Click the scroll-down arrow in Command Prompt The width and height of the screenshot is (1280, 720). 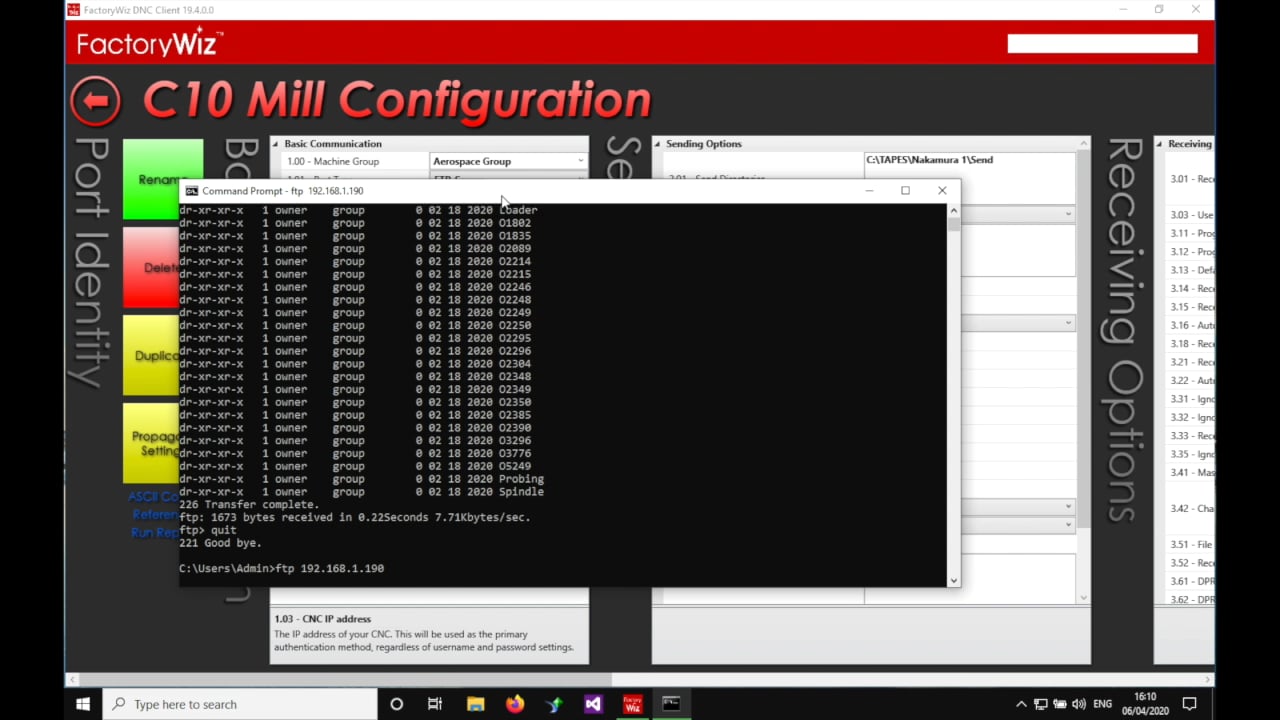(x=953, y=580)
